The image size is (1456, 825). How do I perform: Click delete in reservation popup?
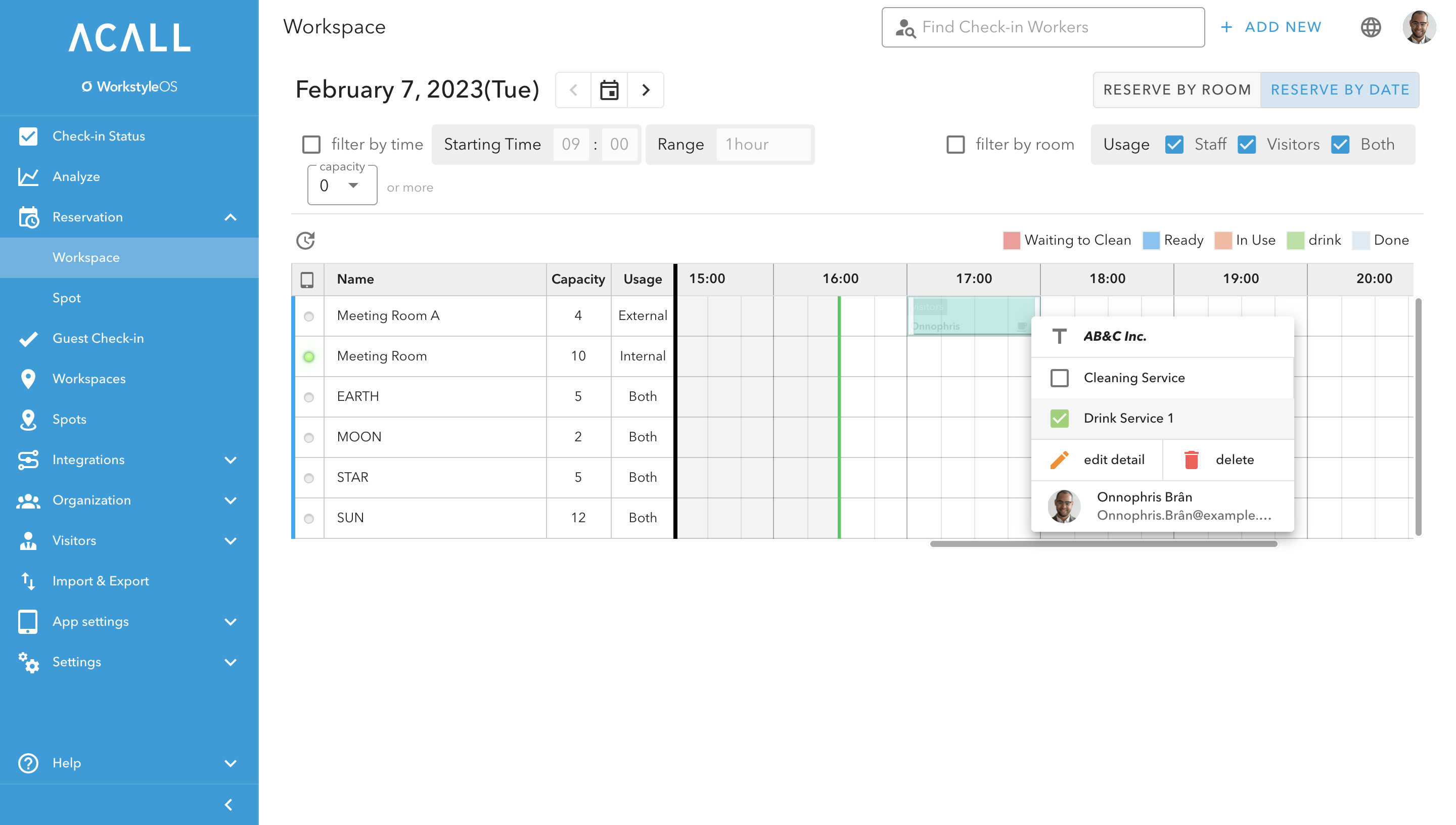click(x=1228, y=460)
